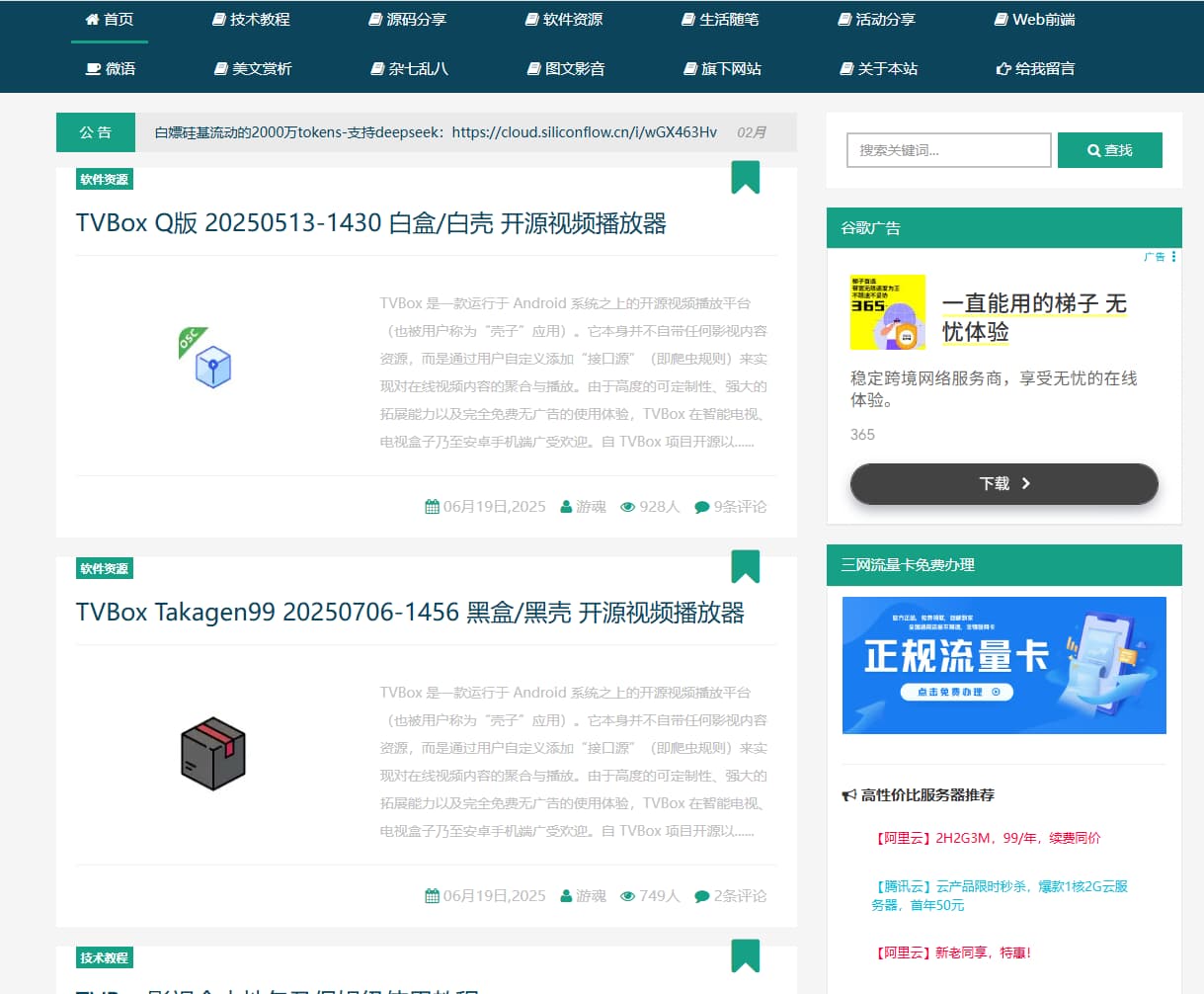Image resolution: width=1204 pixels, height=994 pixels.
Task: Open the 软件资源 menu item
Action: pyautogui.click(x=564, y=20)
